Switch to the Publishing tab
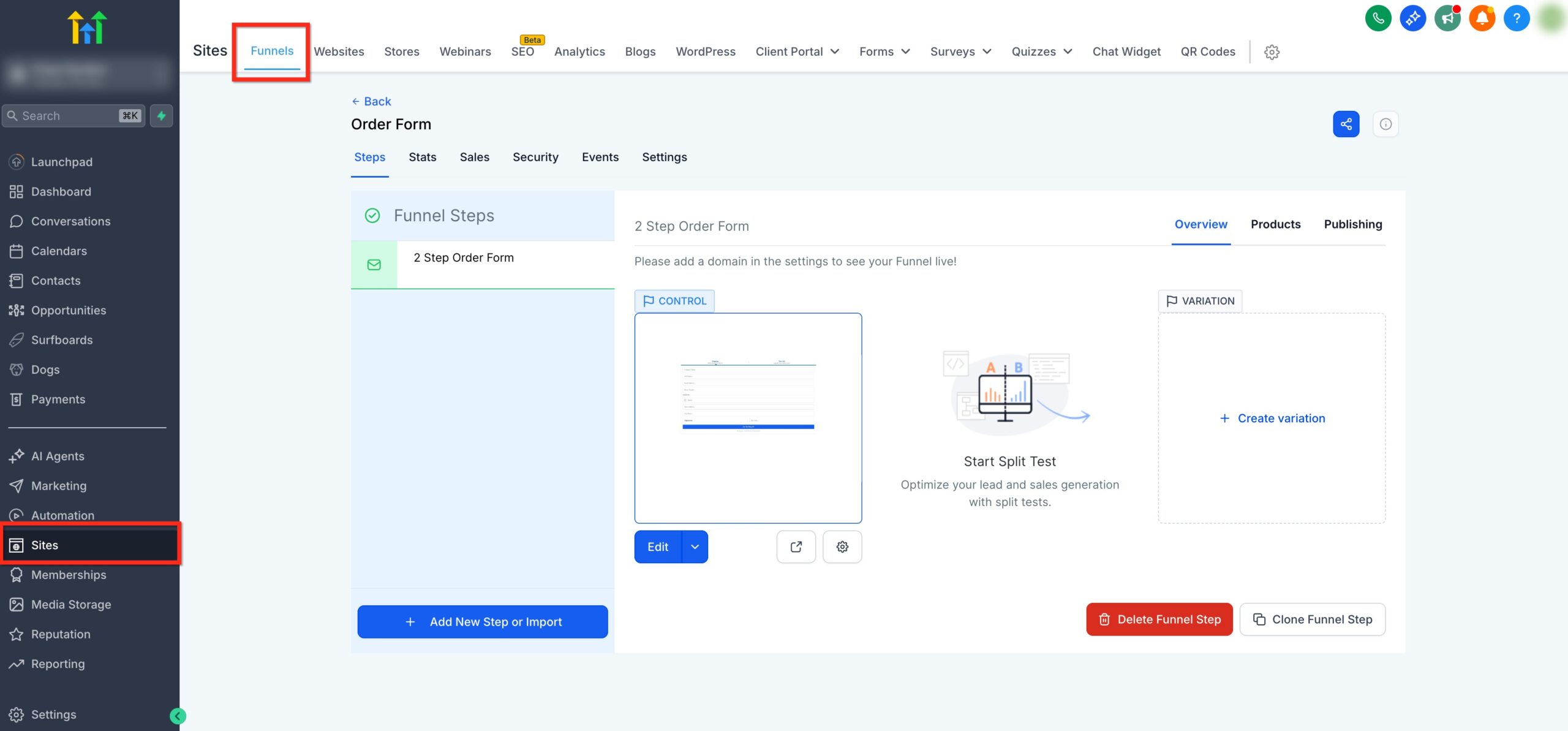 [1353, 224]
